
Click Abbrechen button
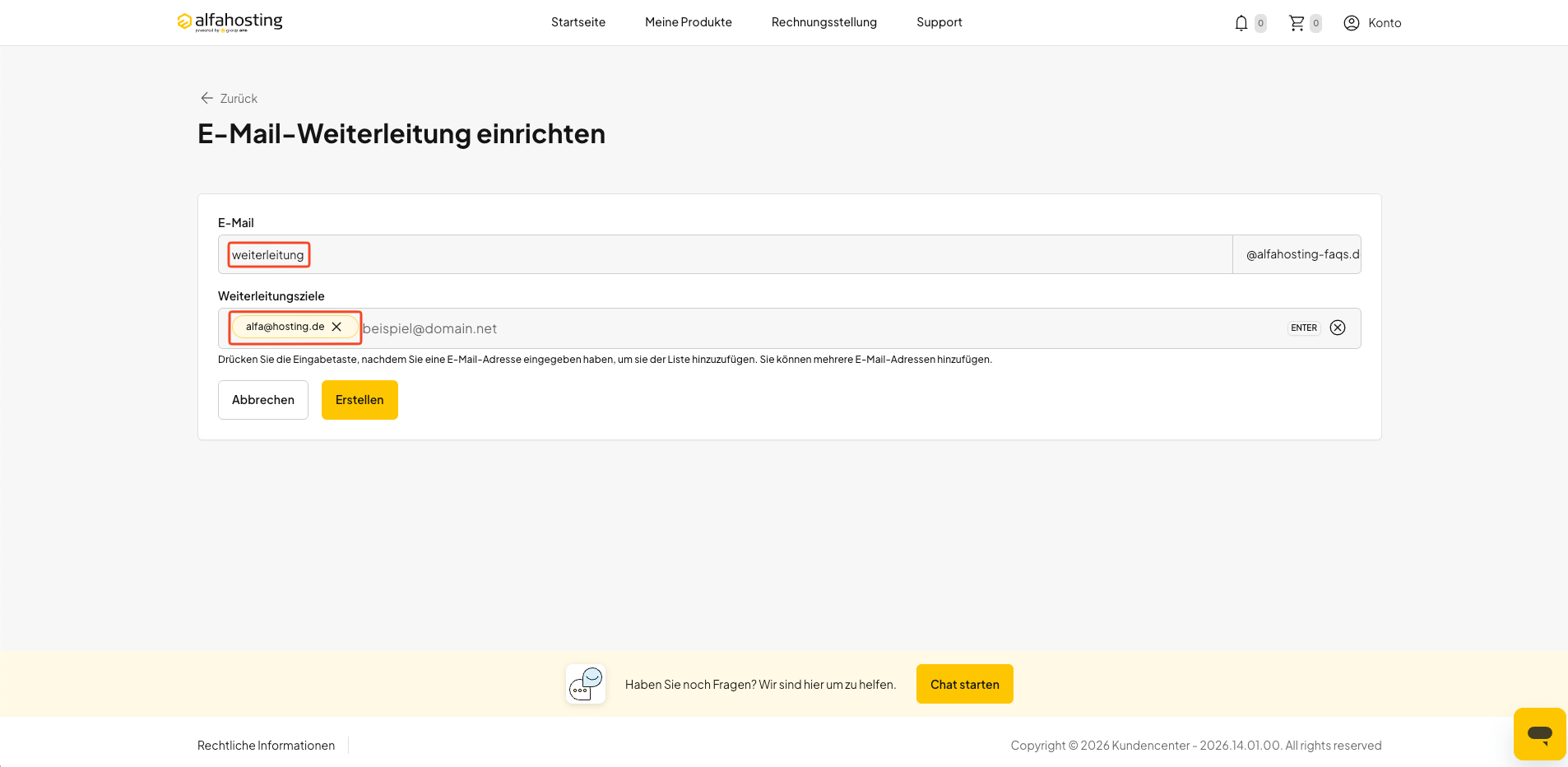(x=263, y=400)
